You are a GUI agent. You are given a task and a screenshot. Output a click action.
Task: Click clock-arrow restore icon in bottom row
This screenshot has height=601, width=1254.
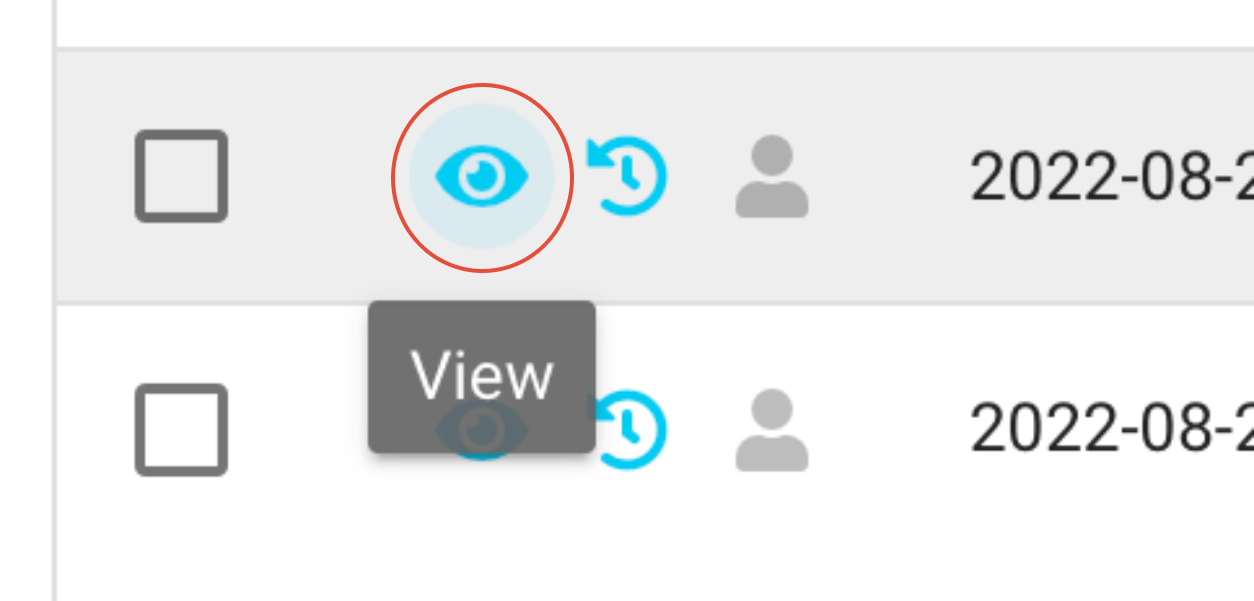click(x=630, y=430)
